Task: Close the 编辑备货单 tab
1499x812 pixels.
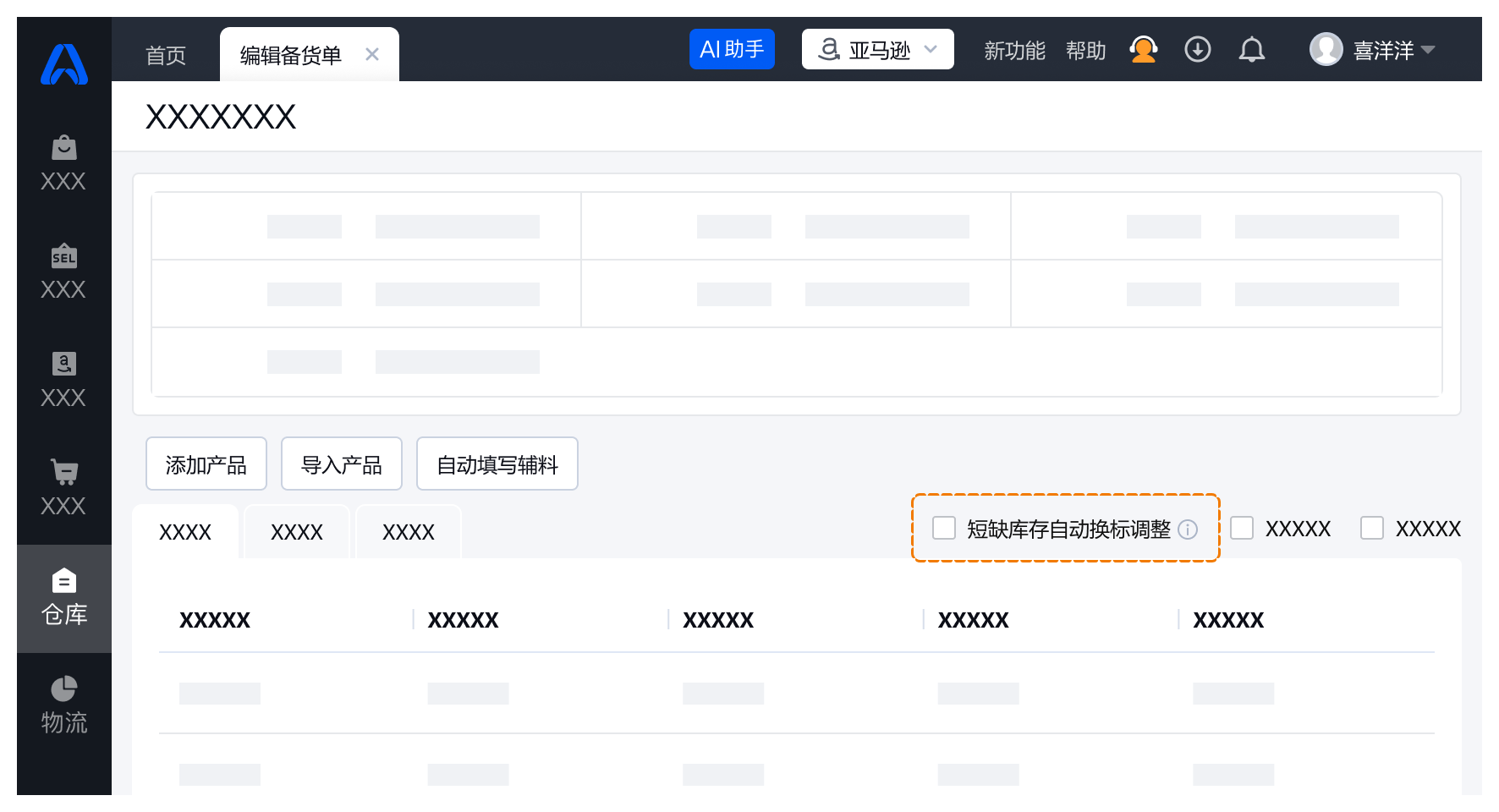Action: pos(372,54)
